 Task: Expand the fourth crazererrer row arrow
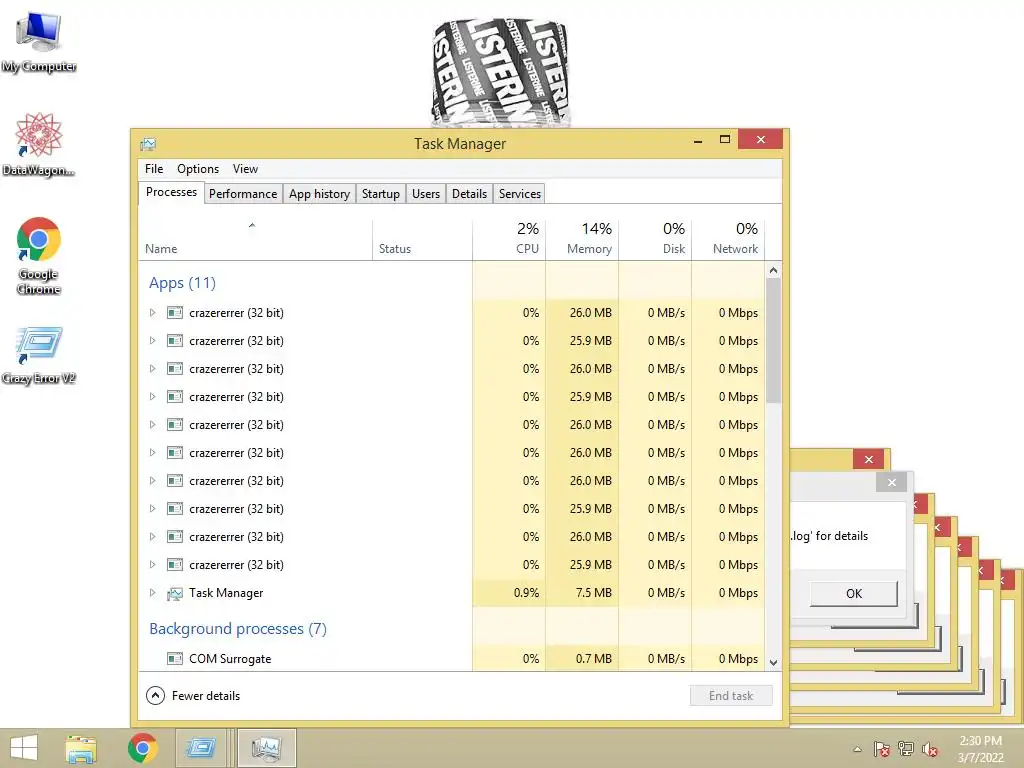[152, 397]
